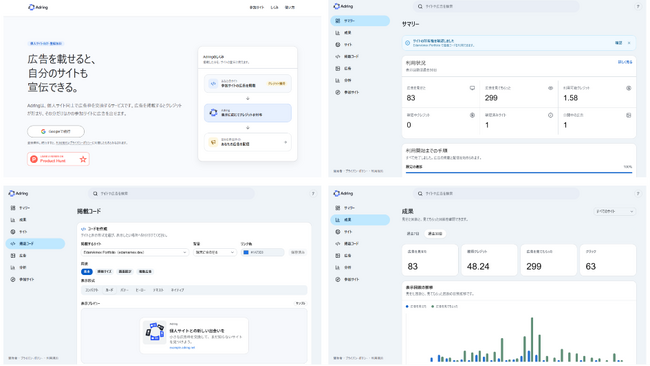Click the Adring logo on the landing page

[x=38, y=7]
